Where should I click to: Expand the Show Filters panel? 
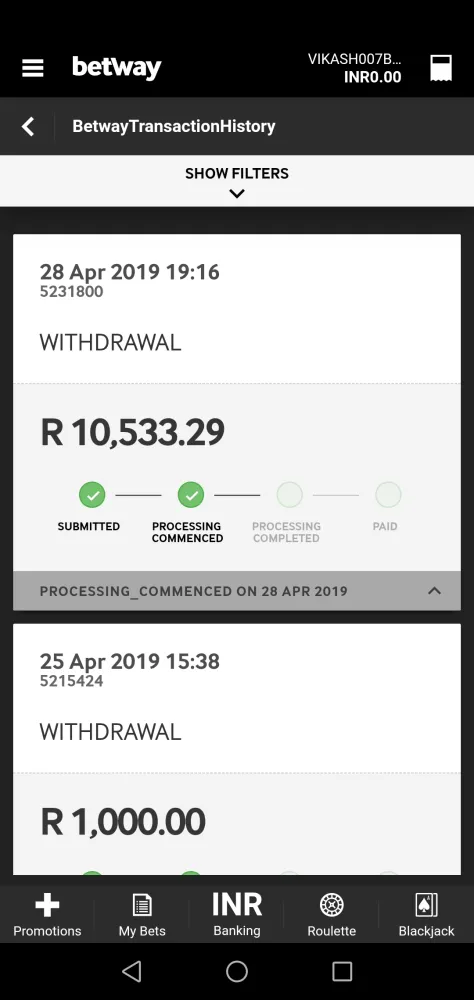coord(237,181)
